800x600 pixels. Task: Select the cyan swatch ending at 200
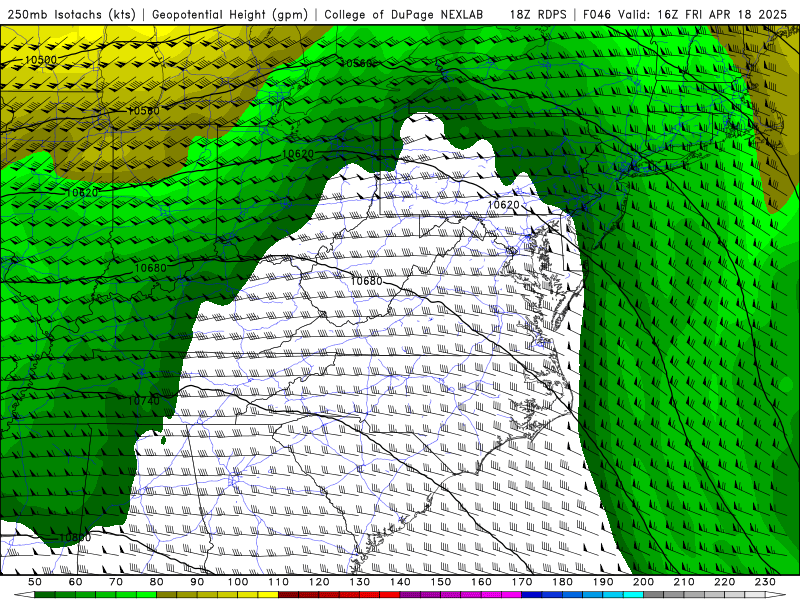[633, 595]
